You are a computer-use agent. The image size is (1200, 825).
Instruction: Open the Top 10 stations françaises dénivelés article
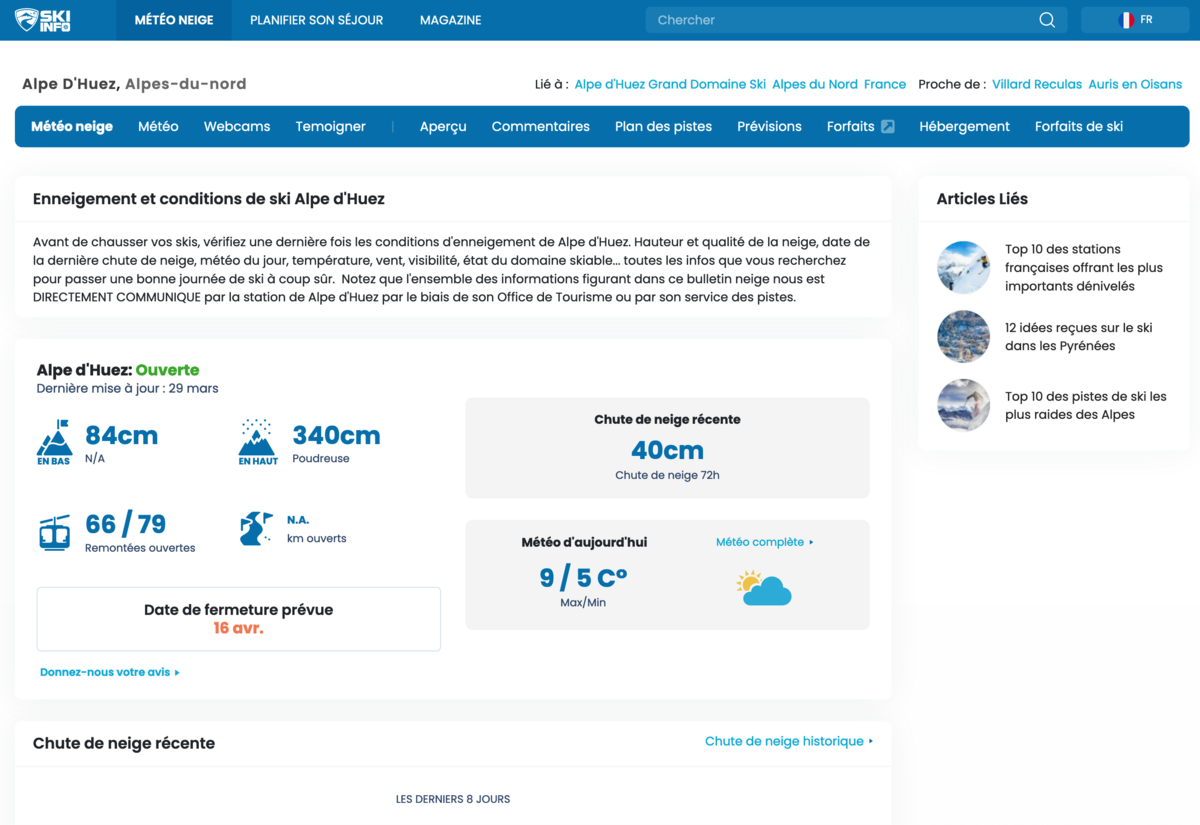[x=1084, y=267]
